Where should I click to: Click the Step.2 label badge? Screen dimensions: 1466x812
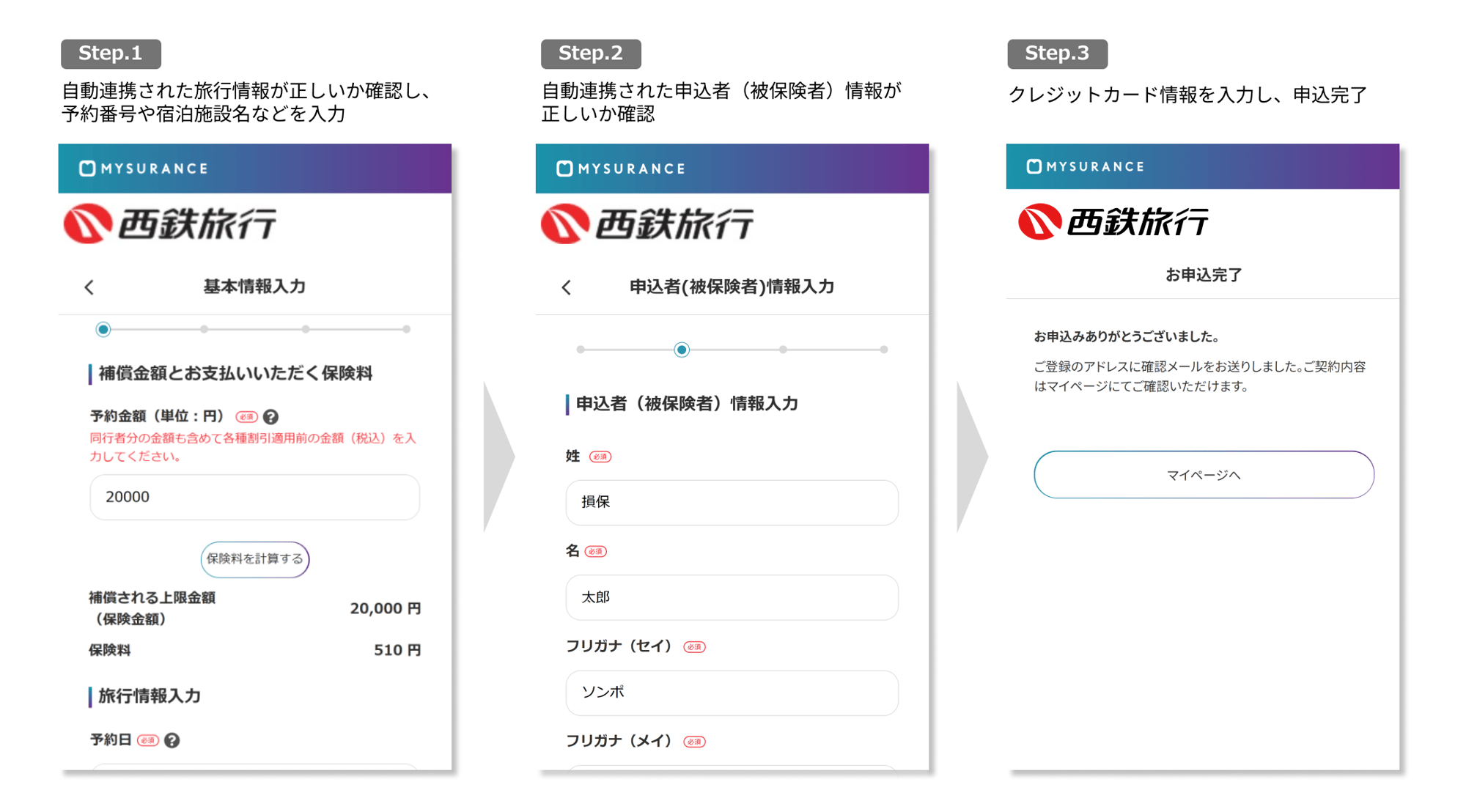click(591, 53)
